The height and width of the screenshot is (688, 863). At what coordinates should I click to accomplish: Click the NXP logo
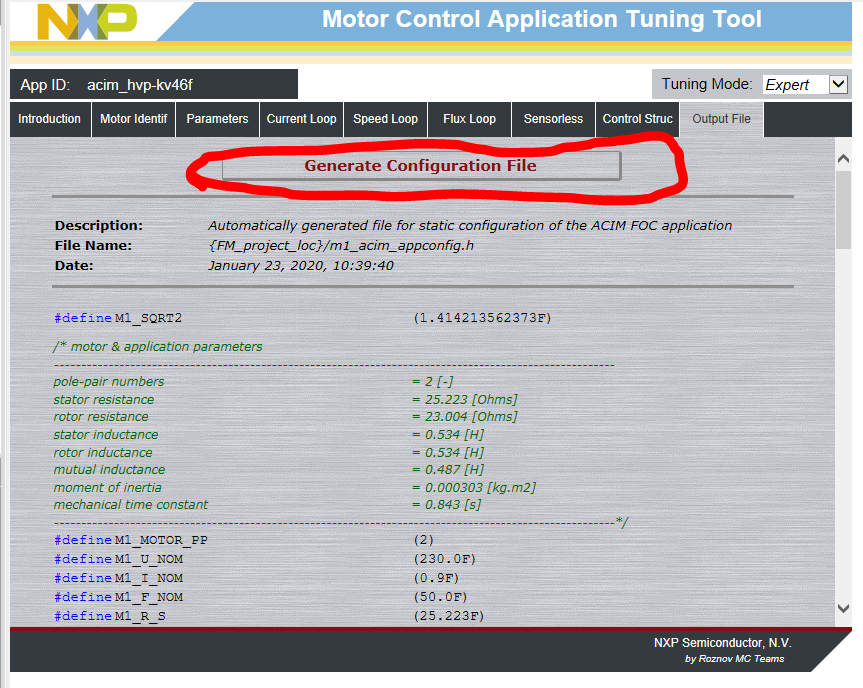click(x=87, y=21)
